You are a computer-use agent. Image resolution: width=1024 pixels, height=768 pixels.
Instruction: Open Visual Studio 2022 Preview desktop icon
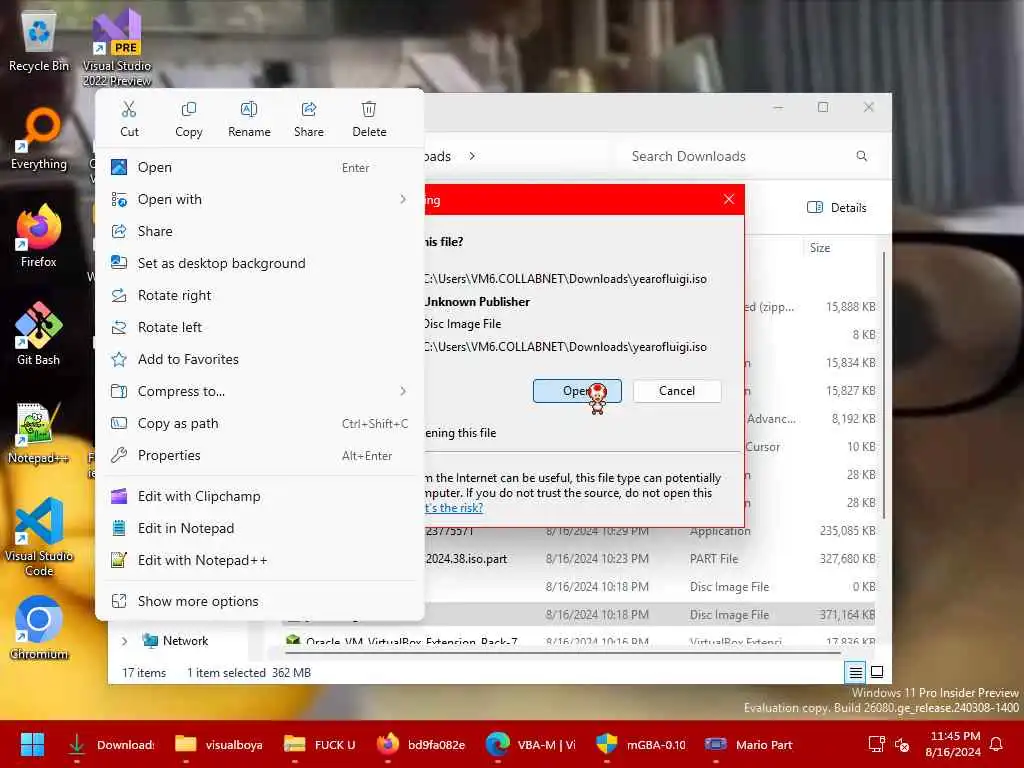click(x=117, y=47)
